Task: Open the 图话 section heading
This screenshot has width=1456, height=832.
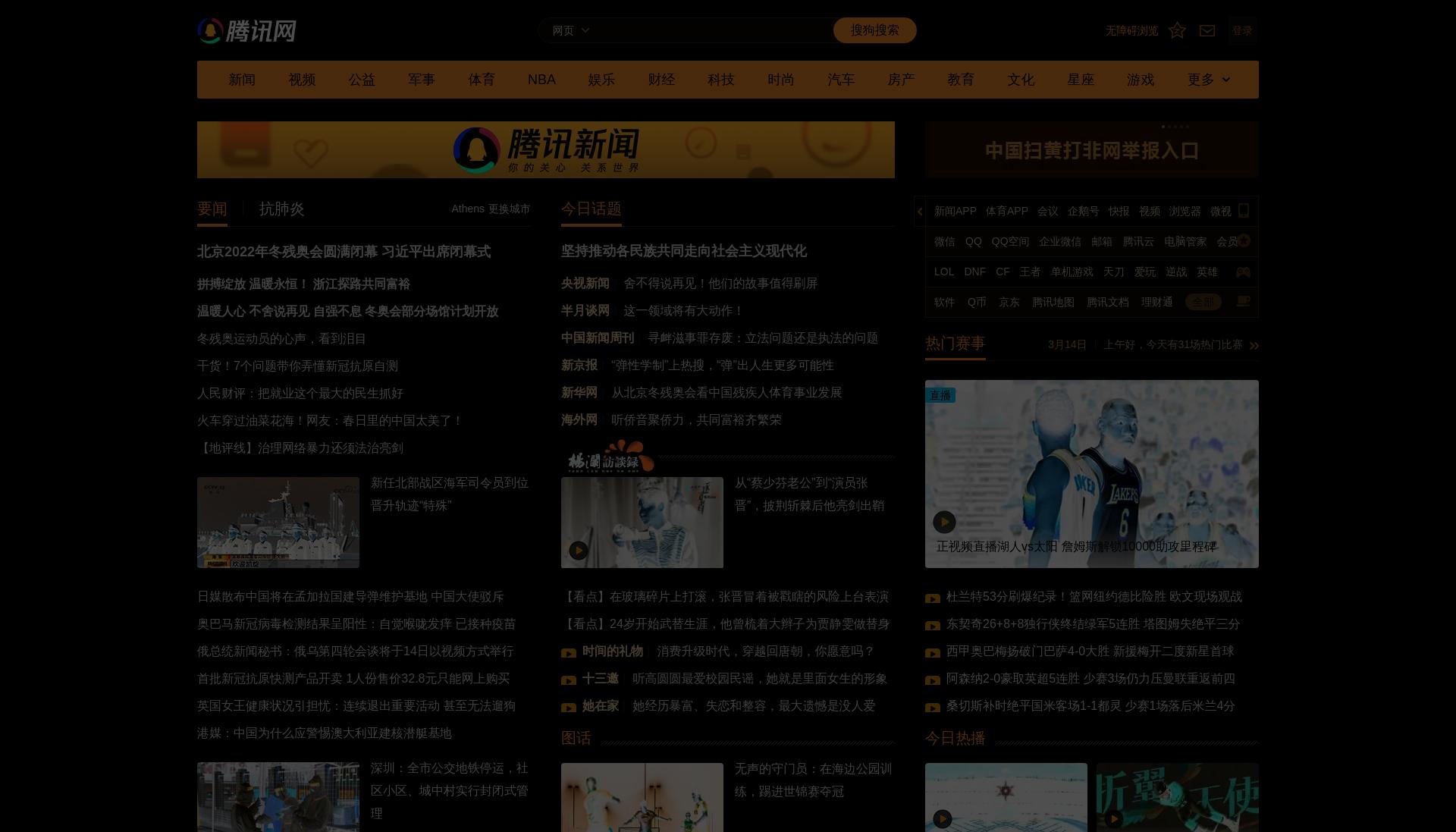Action: pos(576,738)
